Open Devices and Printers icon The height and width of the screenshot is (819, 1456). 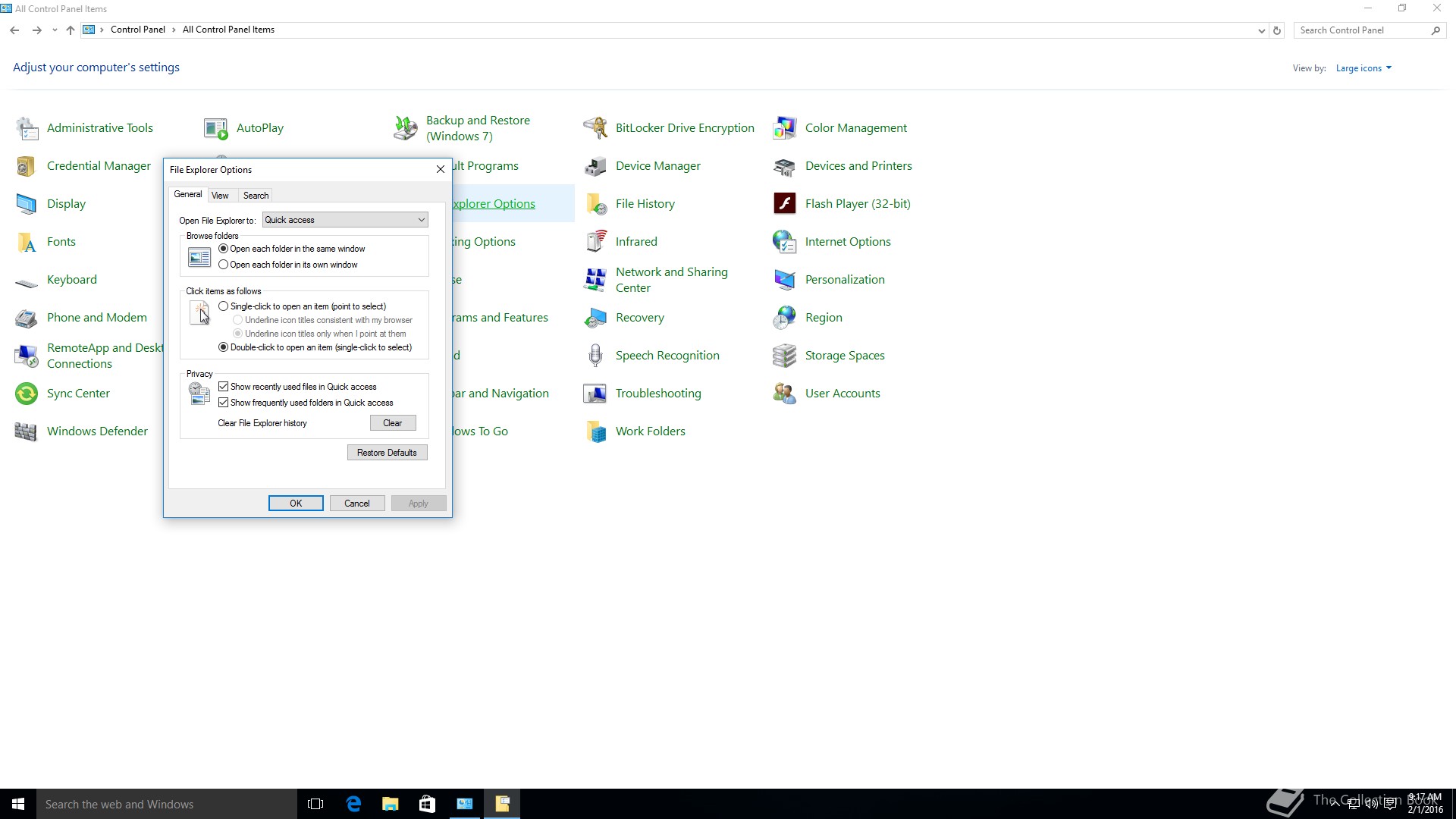point(785,166)
